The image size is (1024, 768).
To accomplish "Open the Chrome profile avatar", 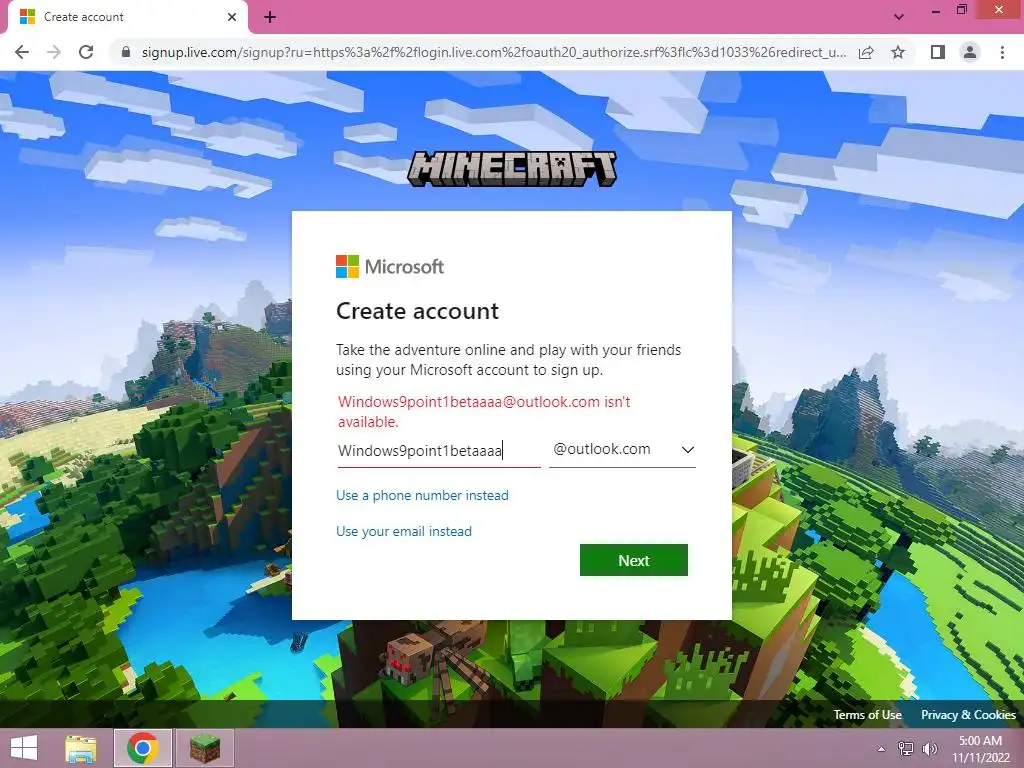I will tap(970, 52).
